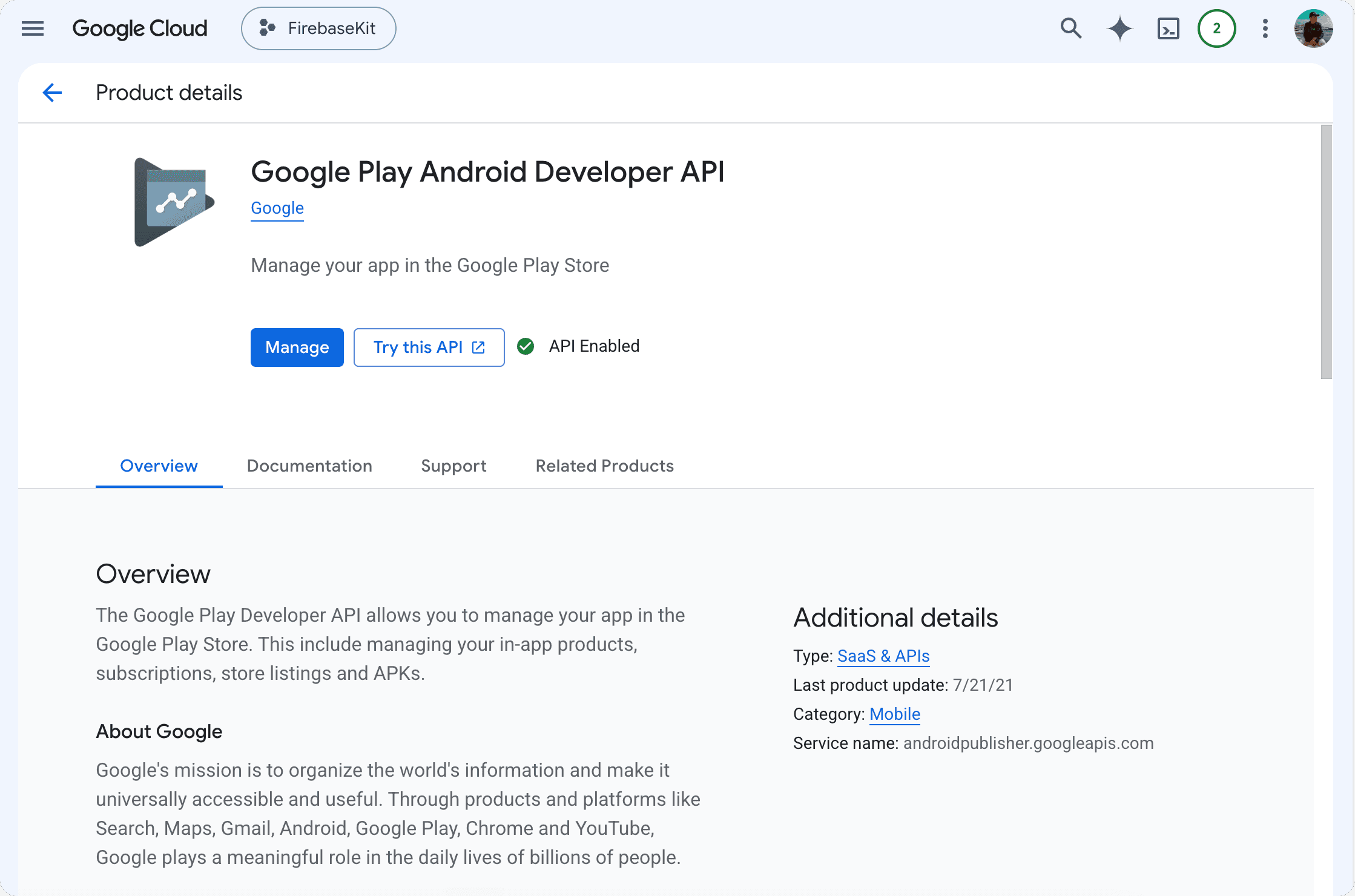Image resolution: width=1355 pixels, height=896 pixels.
Task: Click the Manage button
Action: pos(297,348)
